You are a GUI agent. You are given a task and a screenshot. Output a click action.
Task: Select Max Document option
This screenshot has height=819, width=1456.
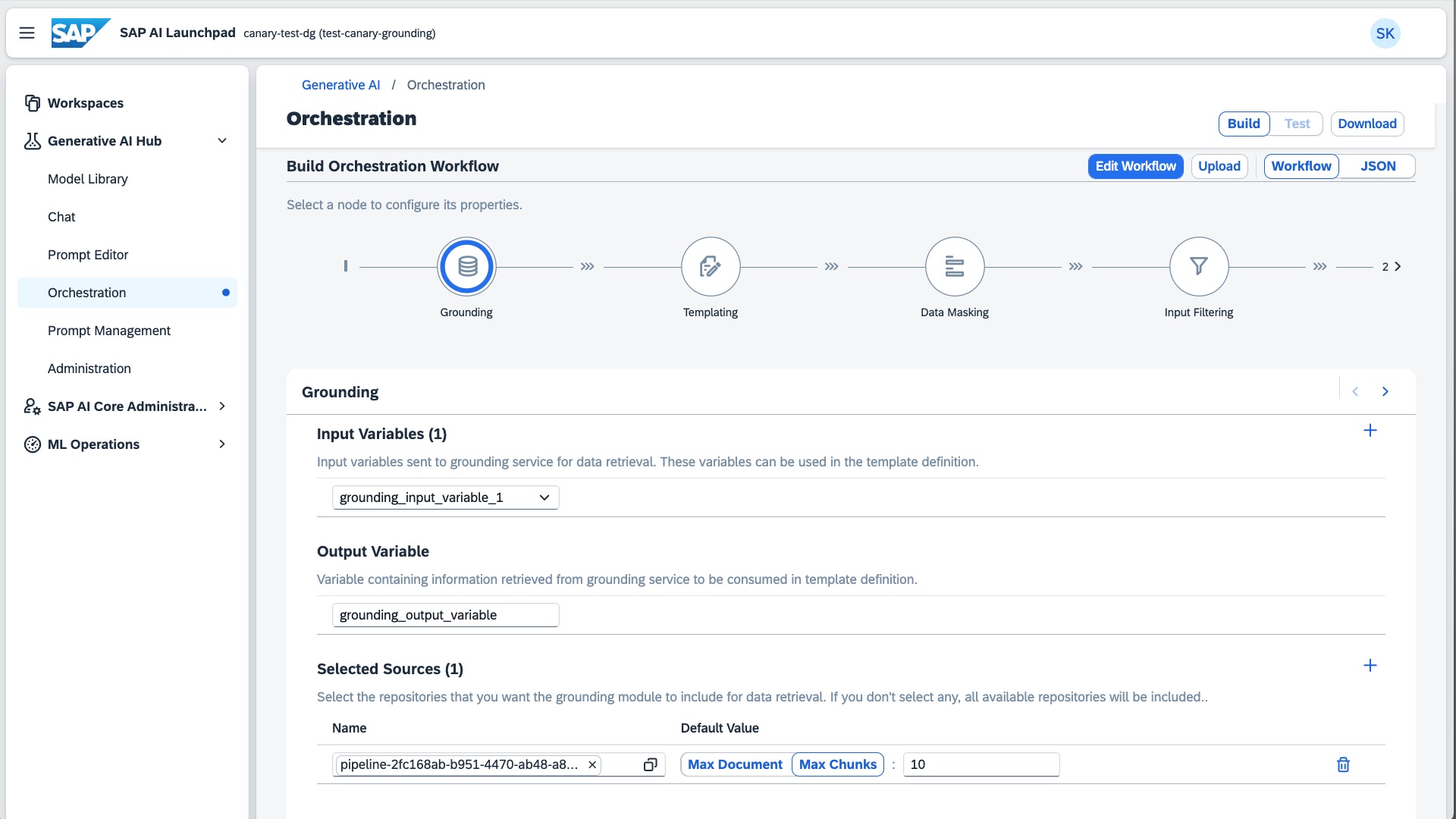(735, 764)
